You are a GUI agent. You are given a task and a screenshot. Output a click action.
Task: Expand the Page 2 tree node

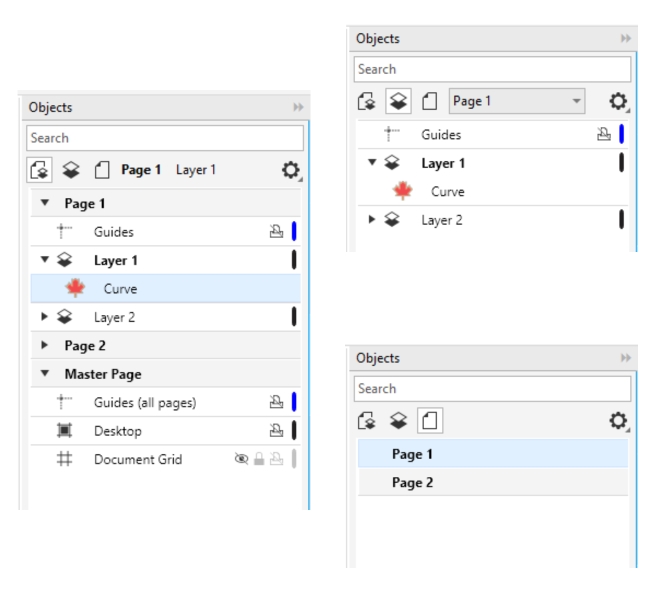(45, 346)
